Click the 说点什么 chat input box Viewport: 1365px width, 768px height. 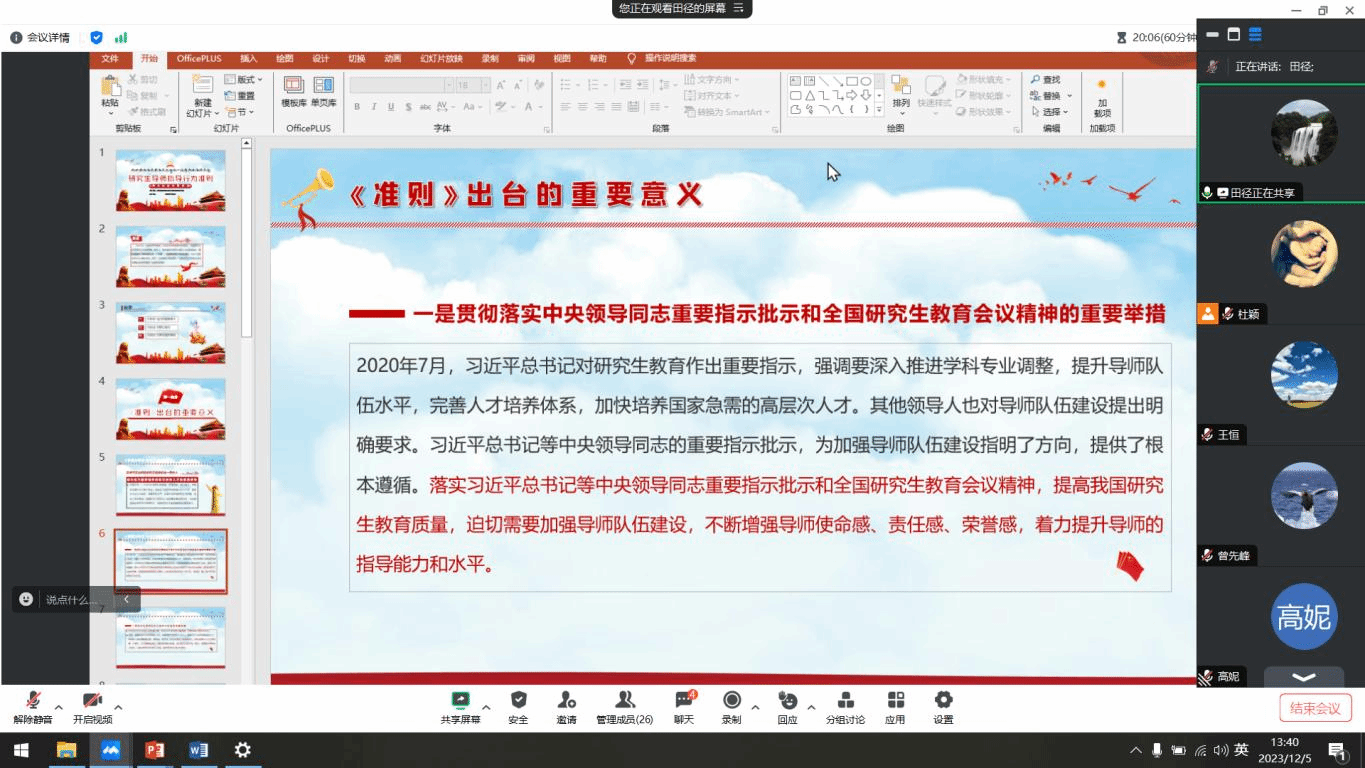click(x=72, y=600)
